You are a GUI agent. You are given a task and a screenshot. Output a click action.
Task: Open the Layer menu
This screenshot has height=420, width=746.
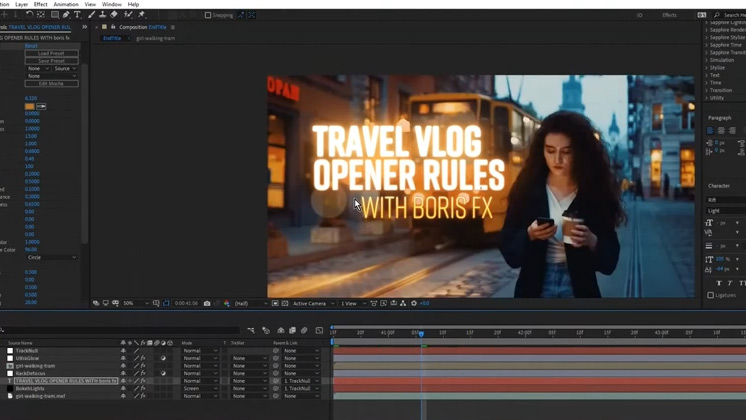coord(21,4)
